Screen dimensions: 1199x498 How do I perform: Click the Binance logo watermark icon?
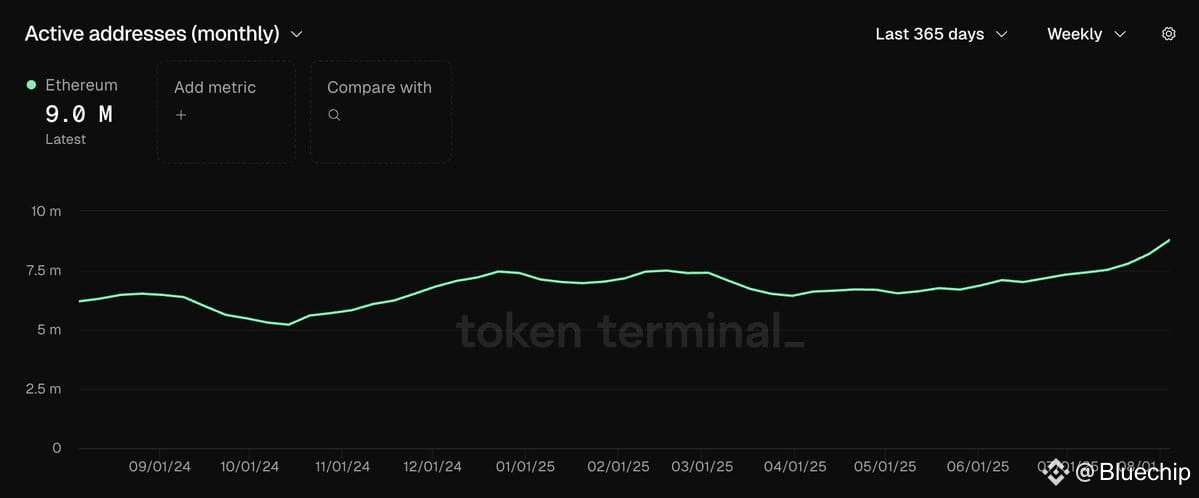point(1057,473)
